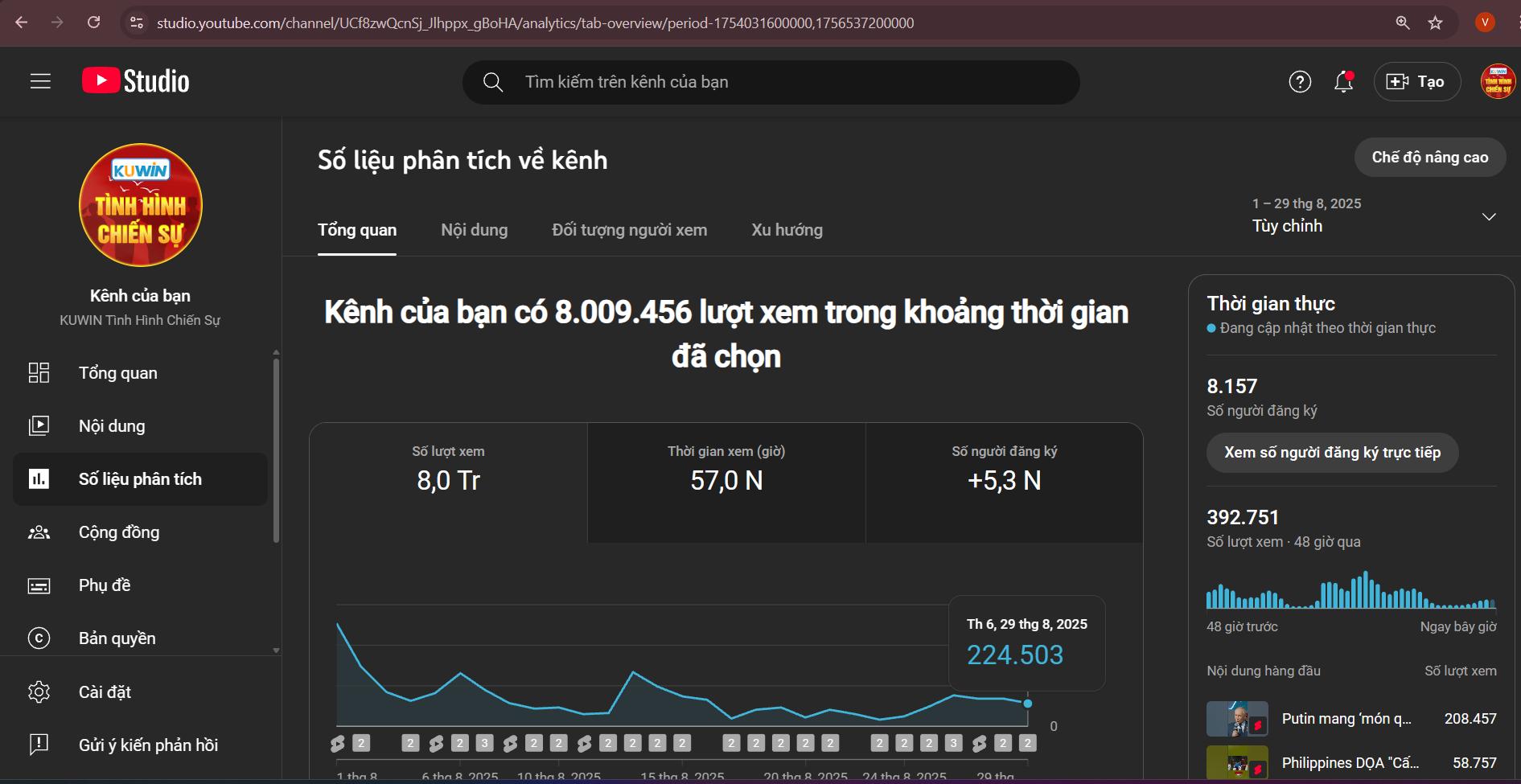Open Cộng đồng in the sidebar
Viewport: 1521px width, 784px height.
coord(140,532)
